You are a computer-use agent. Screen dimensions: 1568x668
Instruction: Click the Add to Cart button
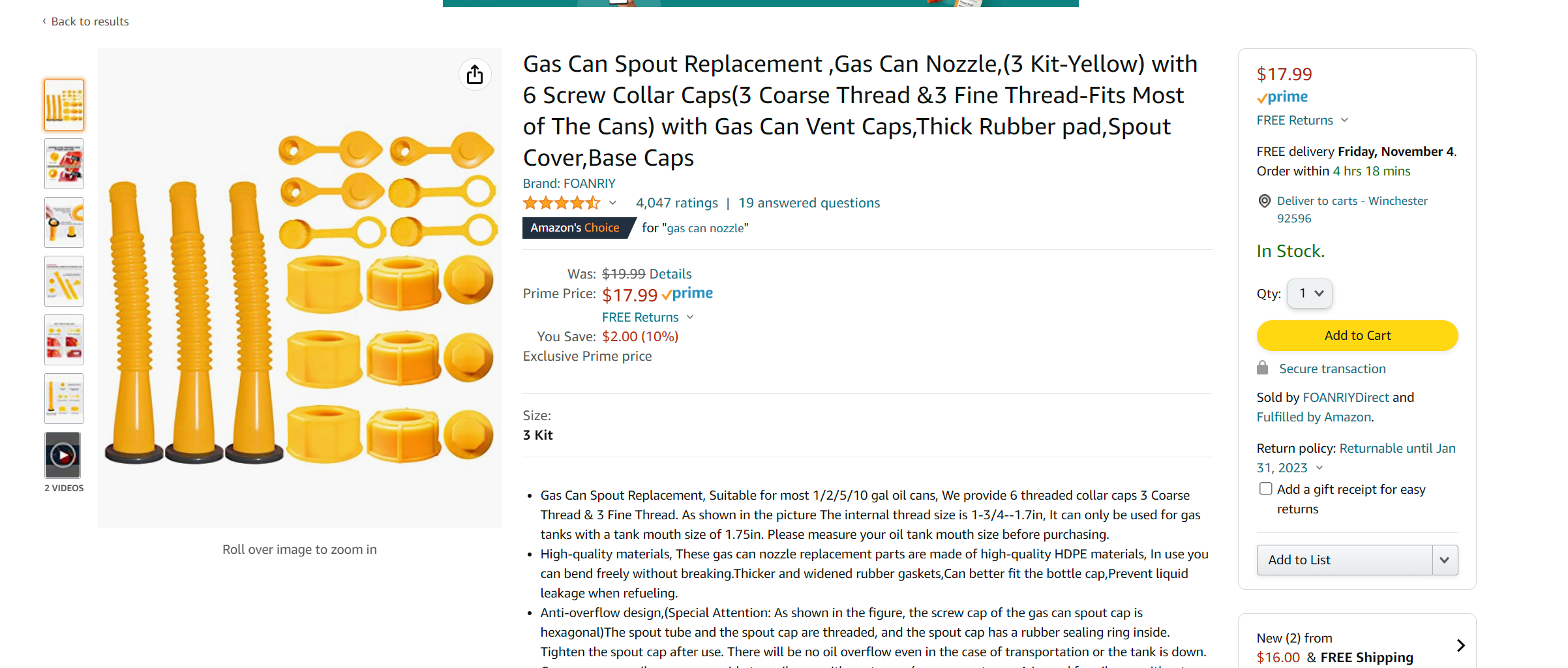1357,335
